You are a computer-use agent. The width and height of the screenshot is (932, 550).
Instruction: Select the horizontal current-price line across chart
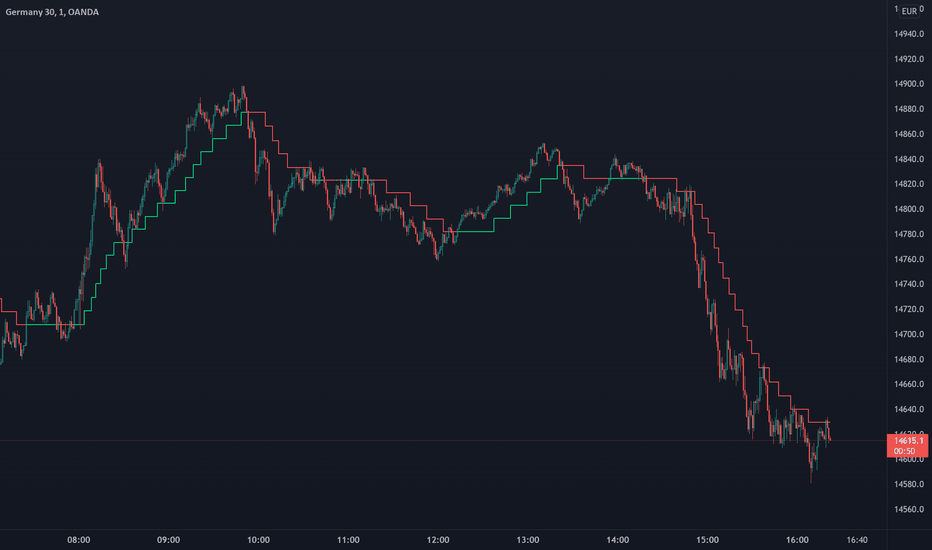coord(443,441)
